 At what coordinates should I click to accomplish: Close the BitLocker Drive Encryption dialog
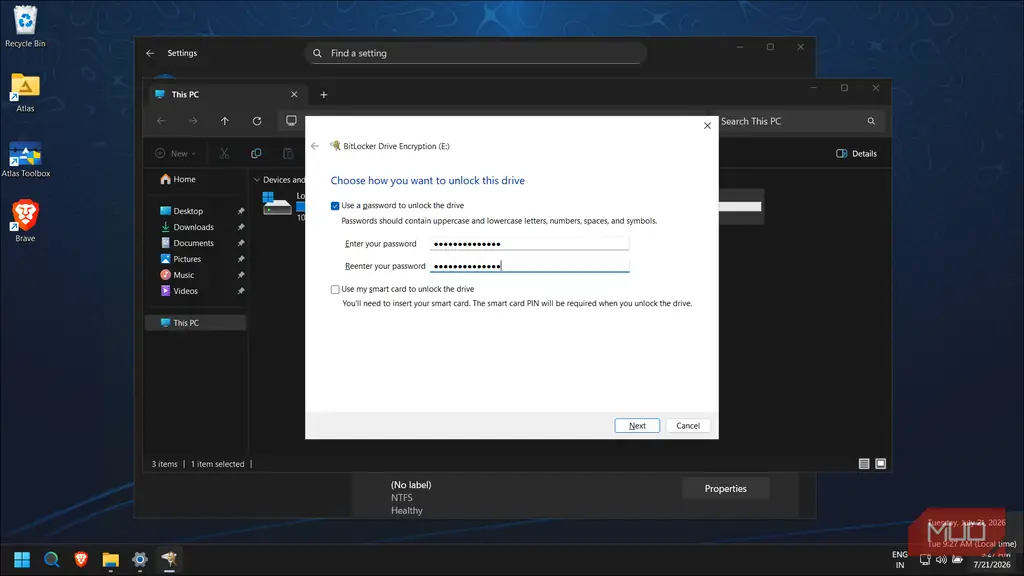coord(707,125)
